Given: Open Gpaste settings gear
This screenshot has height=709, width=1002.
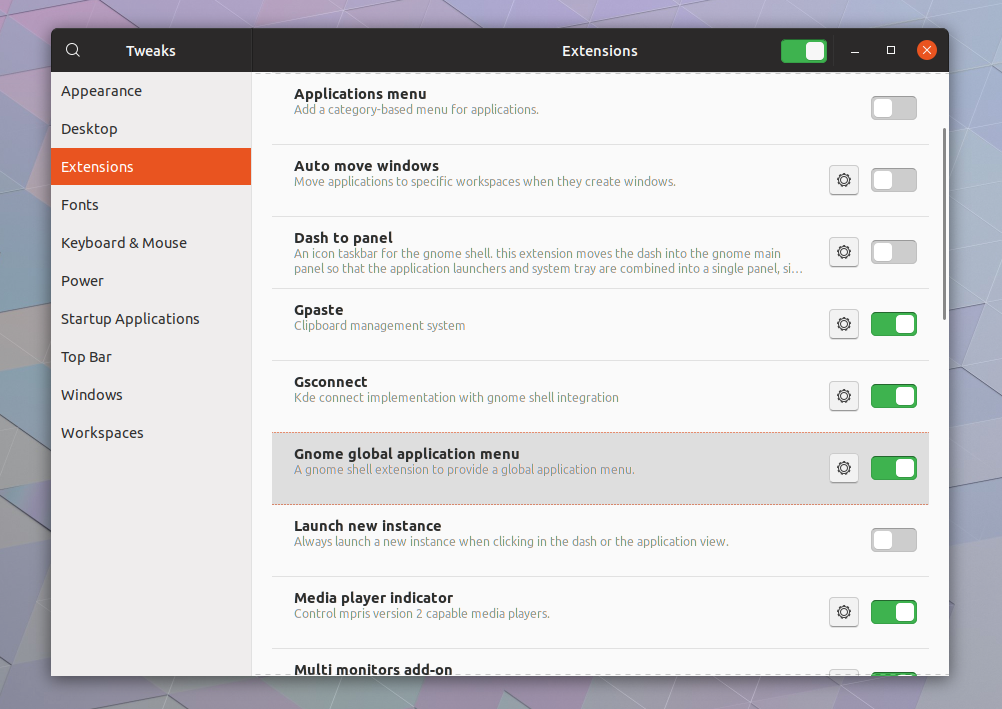Looking at the screenshot, I should point(843,324).
